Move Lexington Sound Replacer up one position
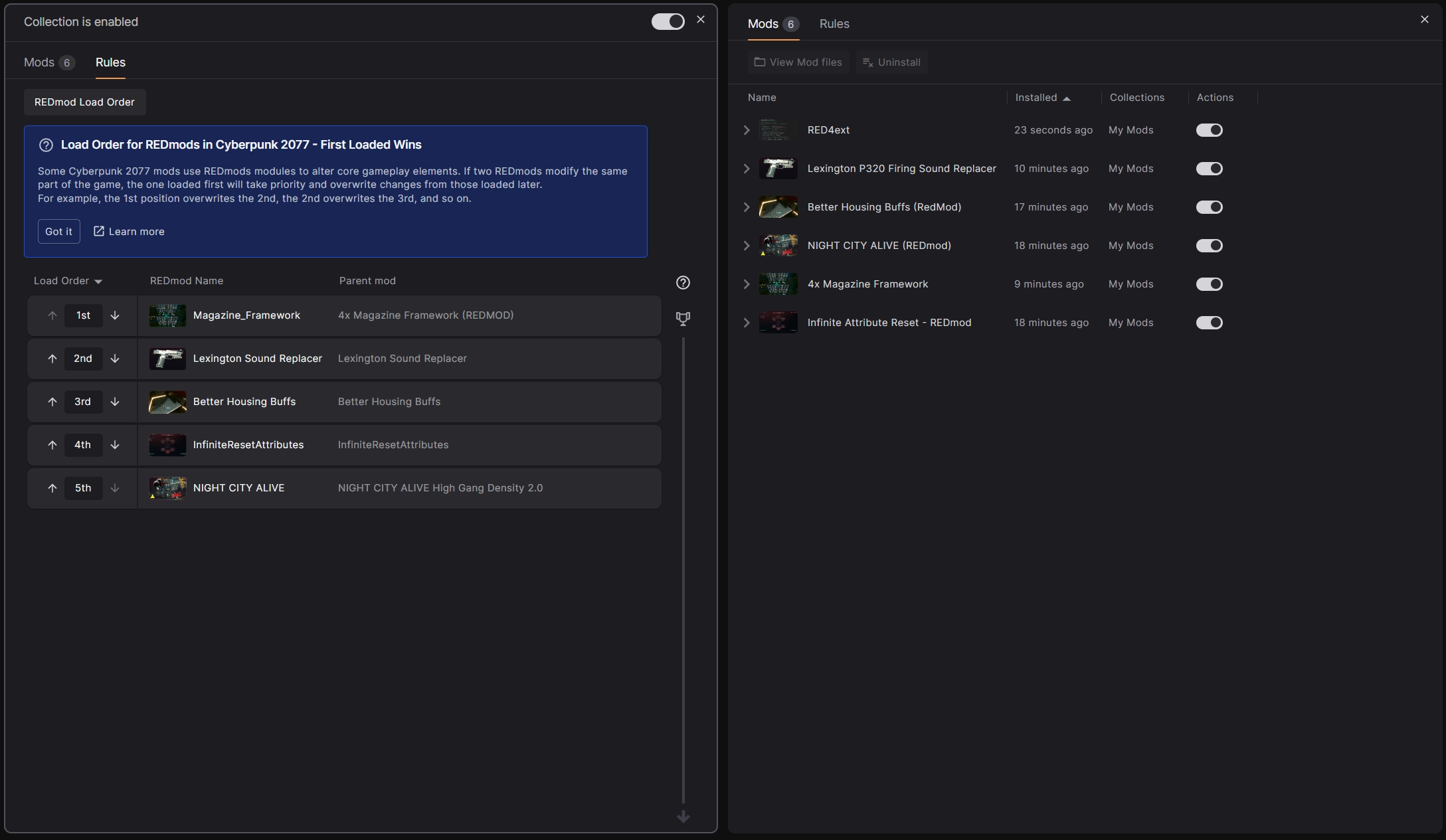Viewport: 1446px width, 840px height. click(52, 359)
